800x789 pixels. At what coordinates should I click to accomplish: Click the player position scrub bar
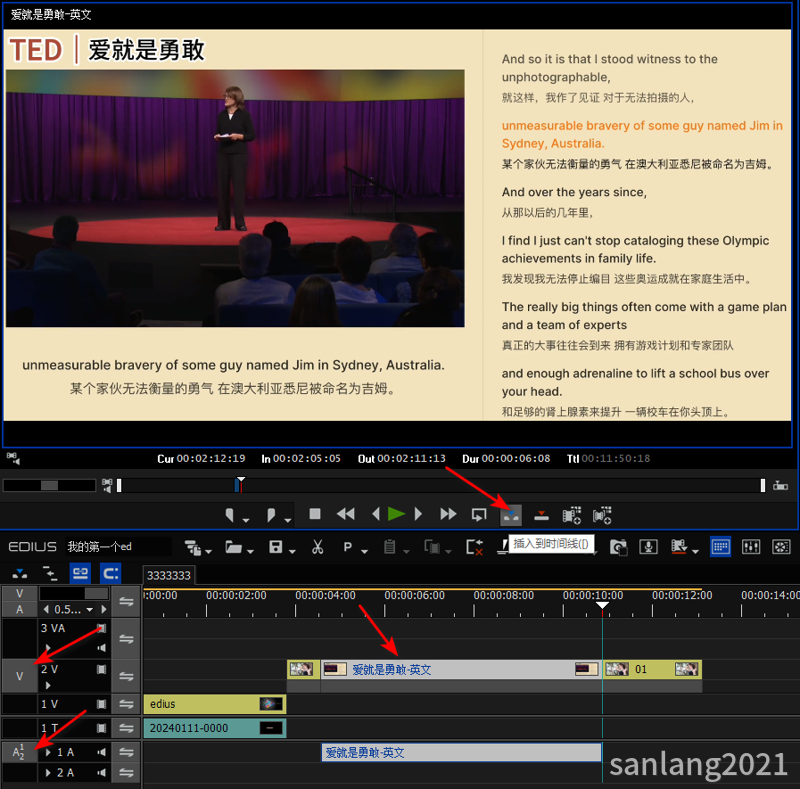(x=440, y=485)
